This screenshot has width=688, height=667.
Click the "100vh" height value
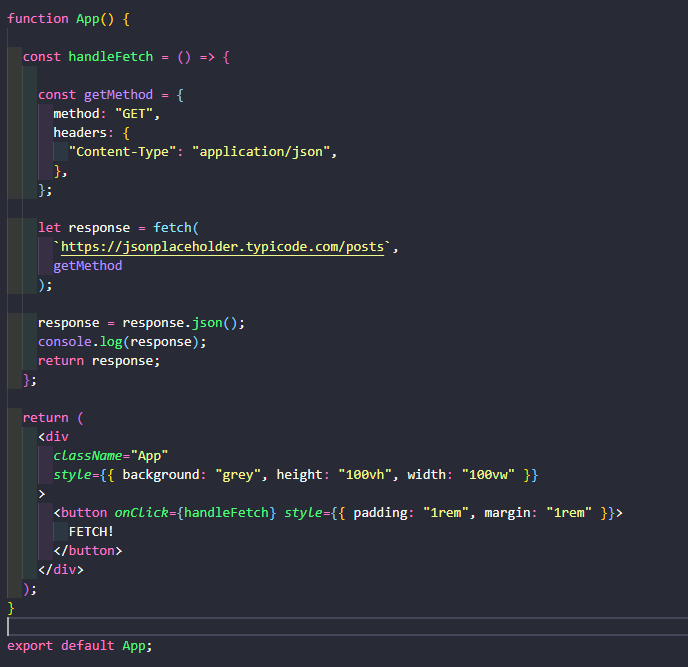pos(365,475)
